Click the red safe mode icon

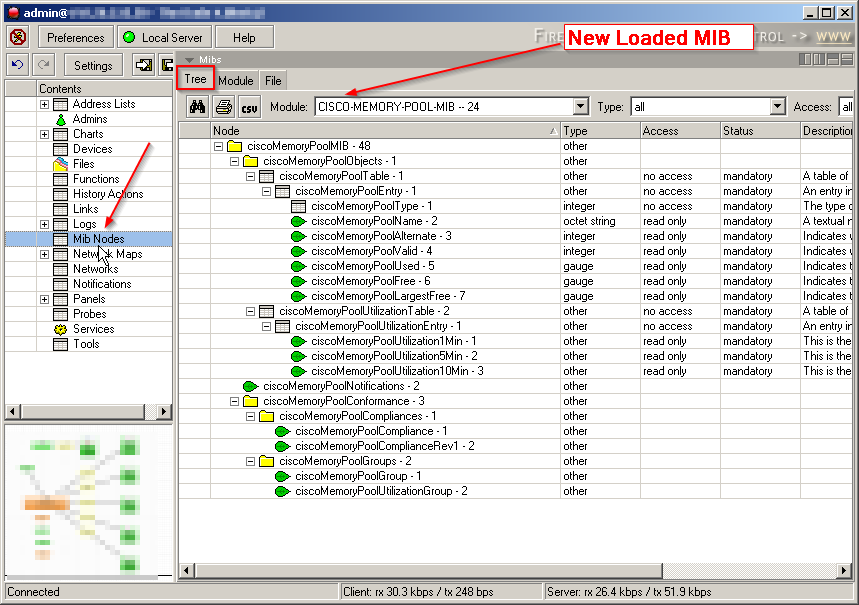[19, 37]
